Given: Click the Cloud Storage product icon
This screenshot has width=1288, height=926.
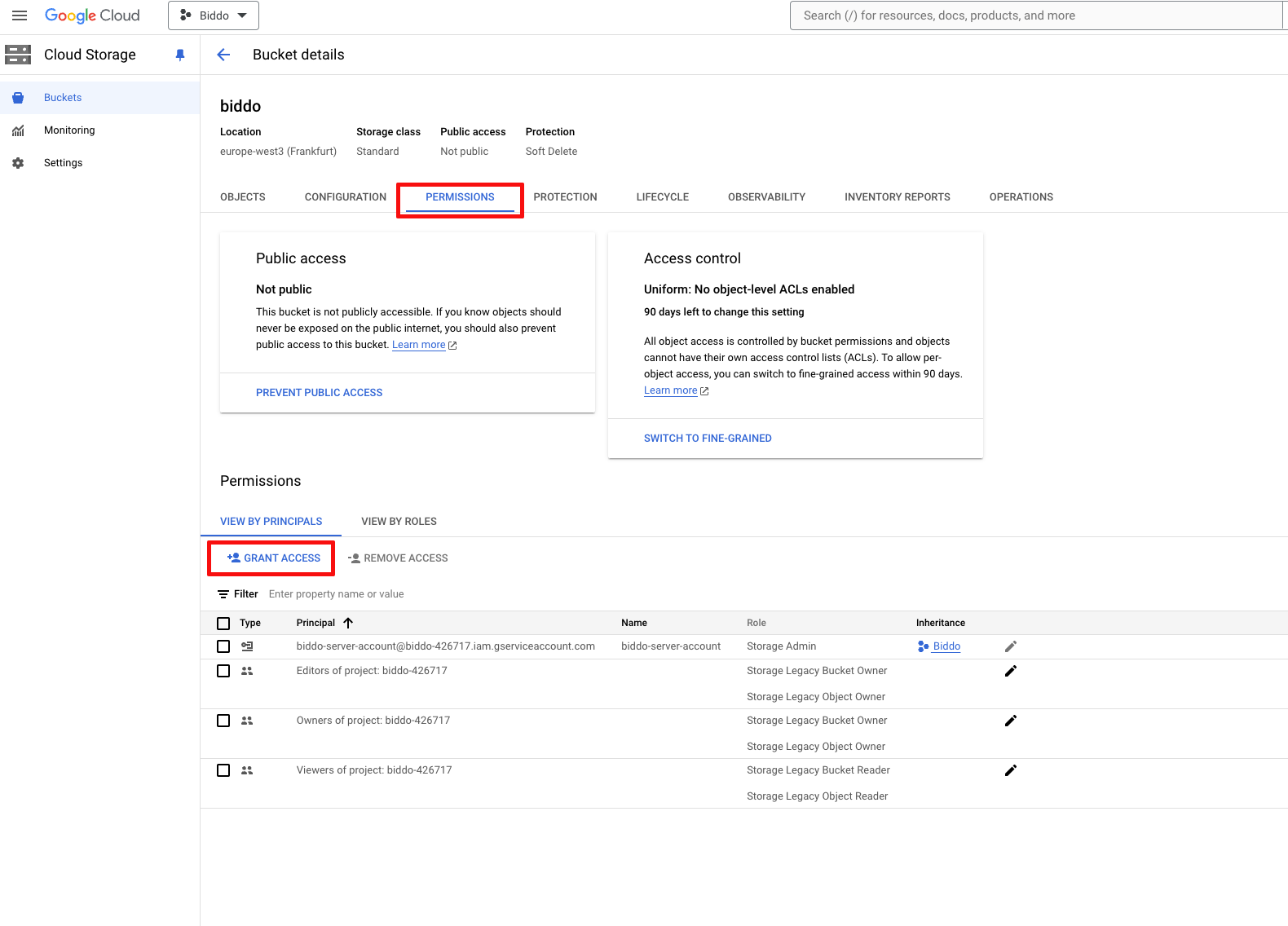Looking at the screenshot, I should [x=18, y=55].
